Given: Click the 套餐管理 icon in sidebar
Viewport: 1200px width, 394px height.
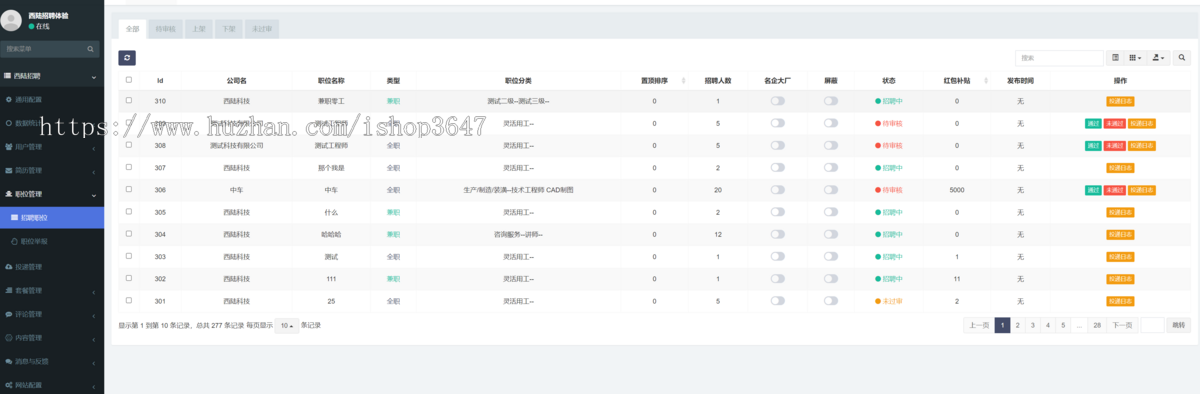Looking at the screenshot, I should (9, 290).
